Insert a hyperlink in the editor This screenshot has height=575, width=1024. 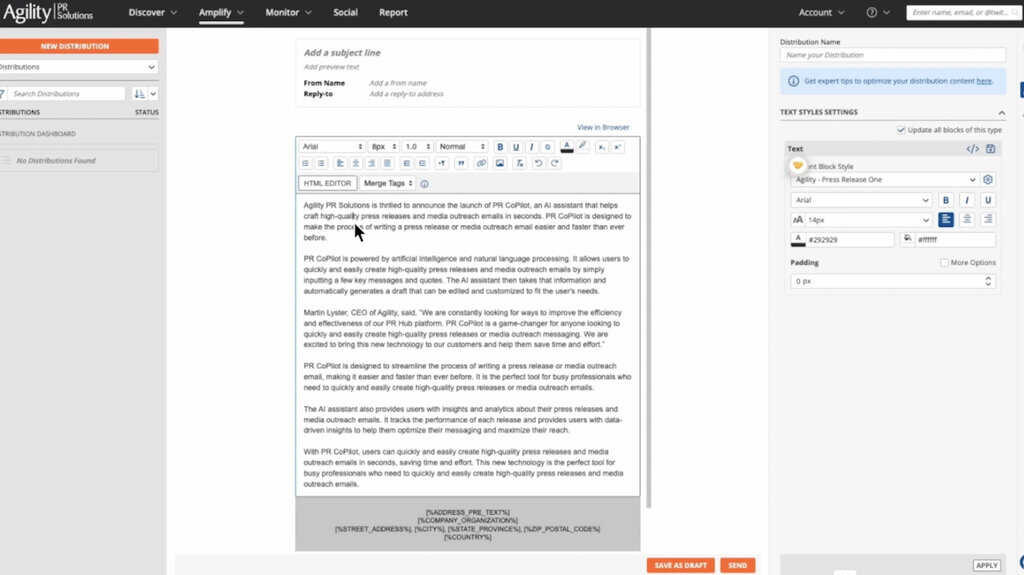481,163
